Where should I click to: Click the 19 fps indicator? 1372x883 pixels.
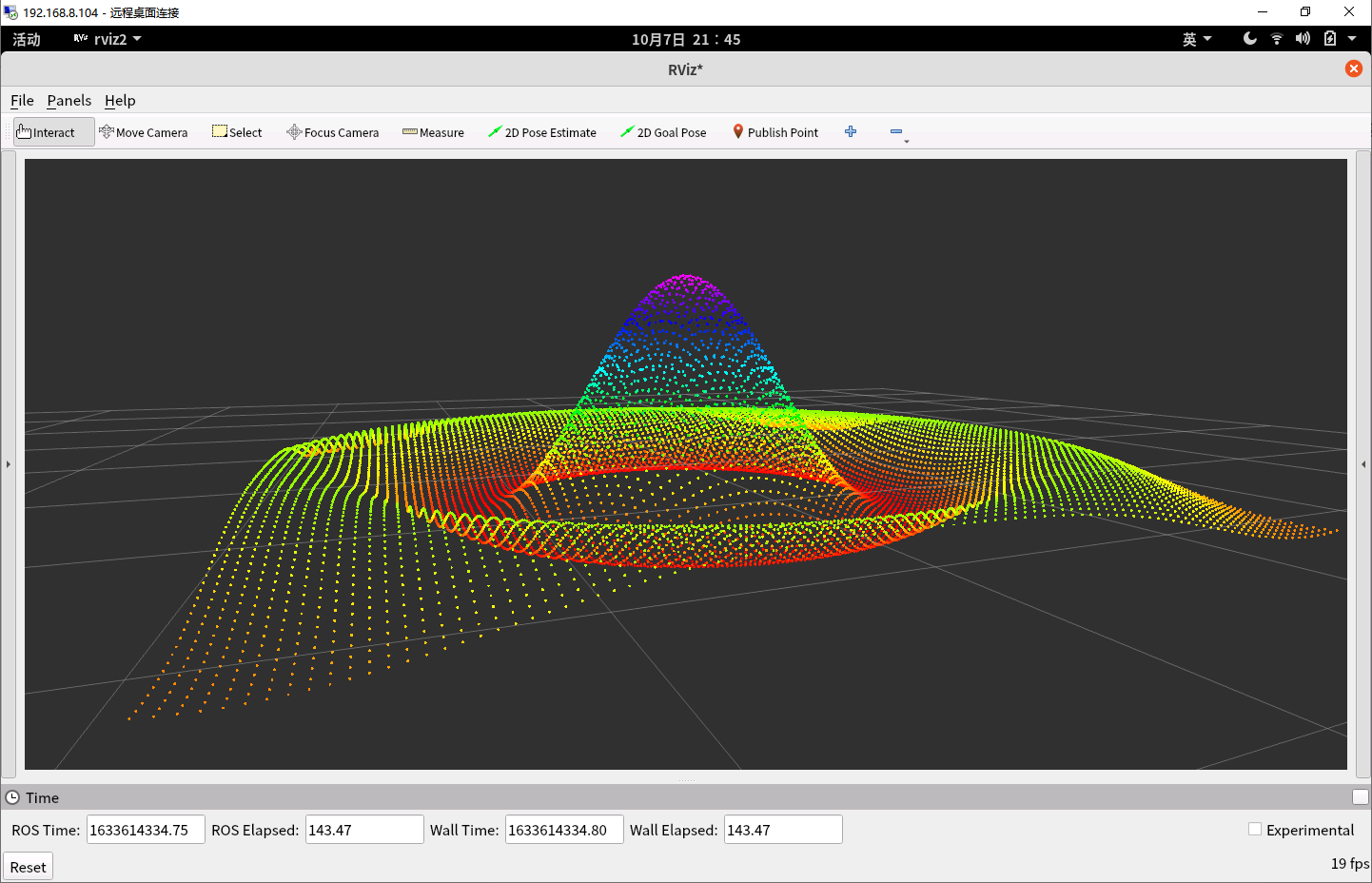pyautogui.click(x=1349, y=864)
